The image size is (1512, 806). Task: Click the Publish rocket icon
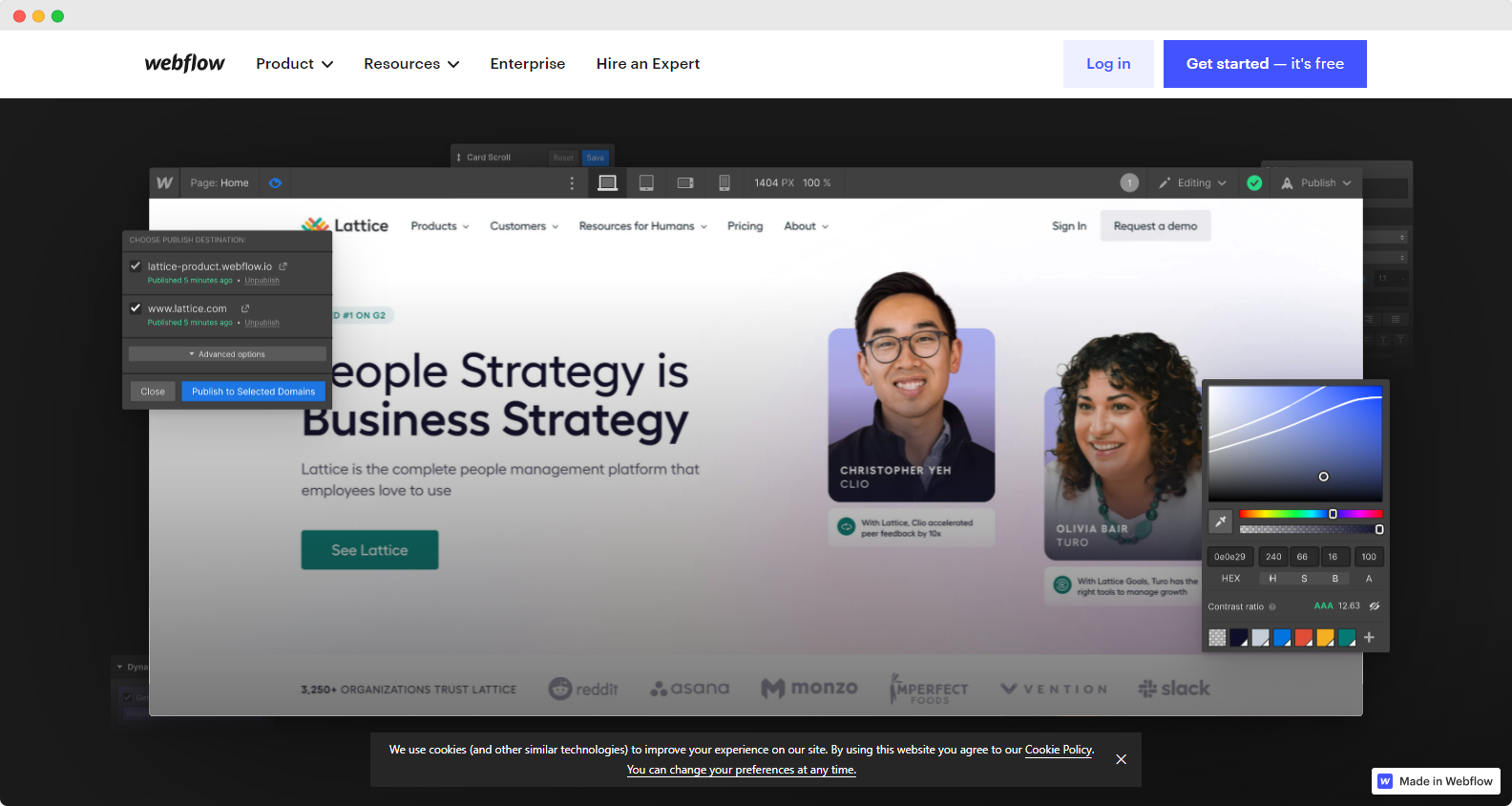[x=1287, y=182]
